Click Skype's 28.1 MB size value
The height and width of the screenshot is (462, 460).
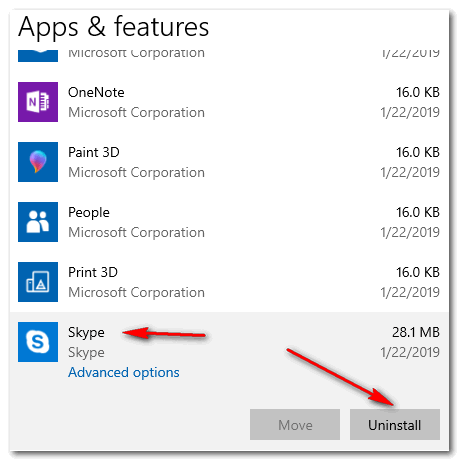(x=416, y=332)
